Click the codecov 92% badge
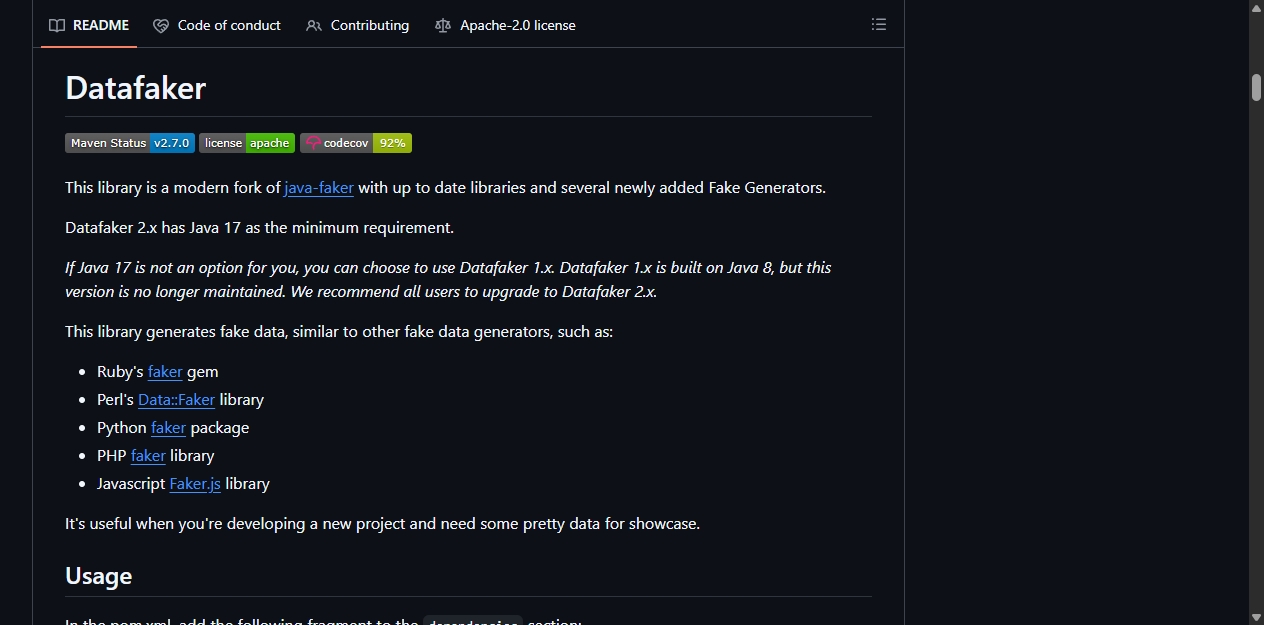Screen dimensions: 1264x625 (356, 143)
